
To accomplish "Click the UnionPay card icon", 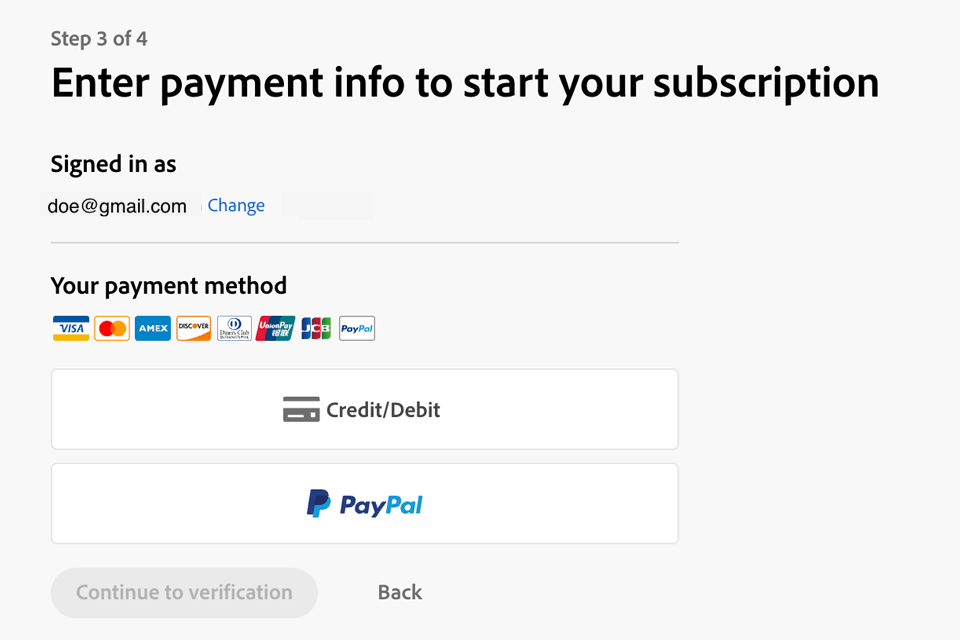I will (275, 328).
